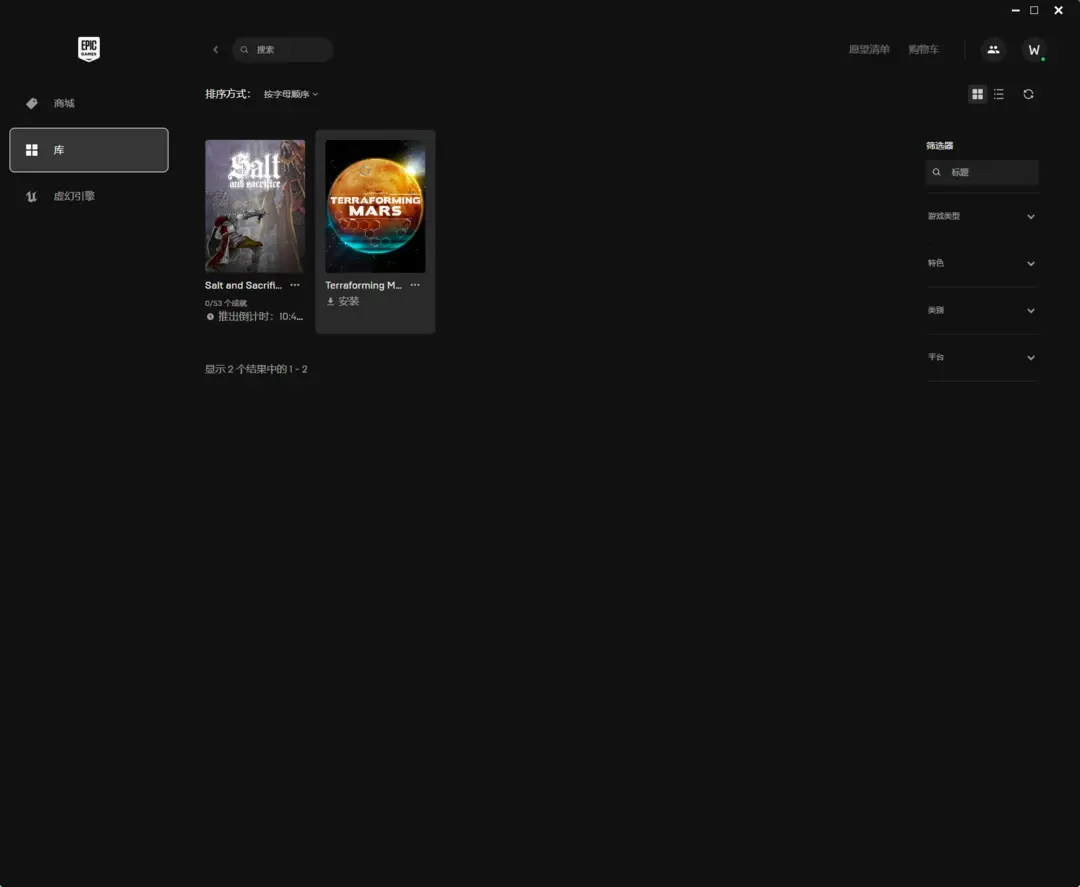Click the filter 标题 title input field

tap(982, 172)
